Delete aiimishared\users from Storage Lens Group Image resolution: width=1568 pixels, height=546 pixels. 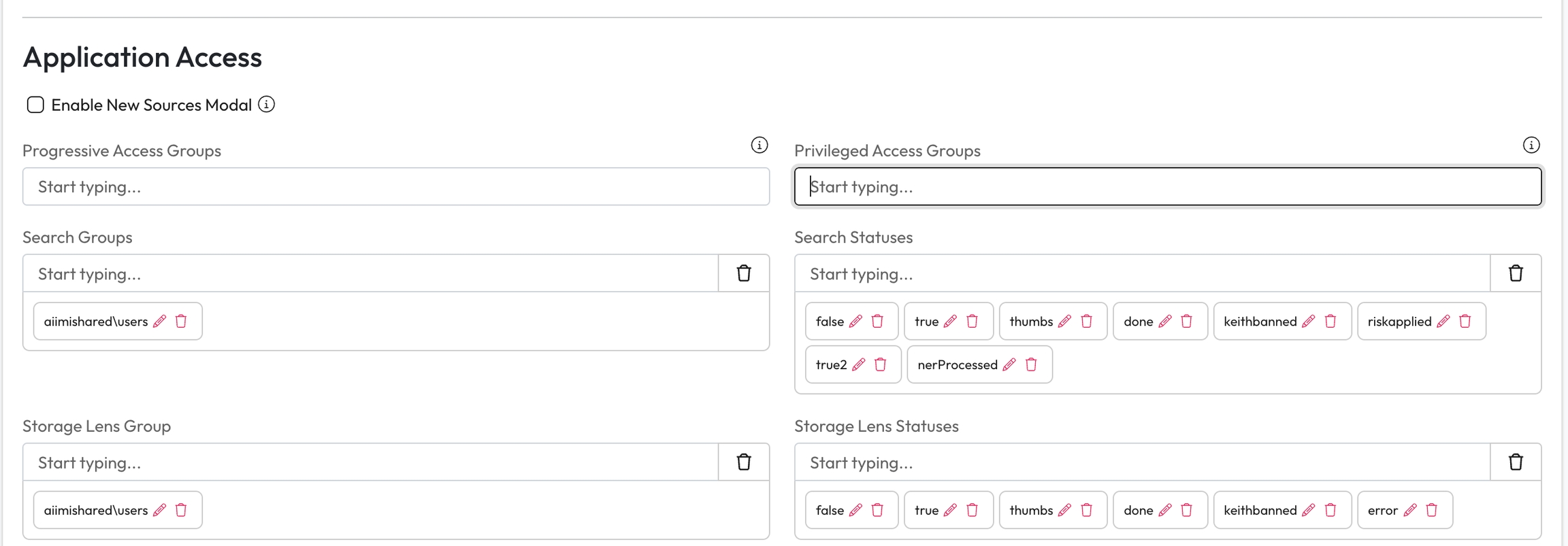(x=181, y=510)
